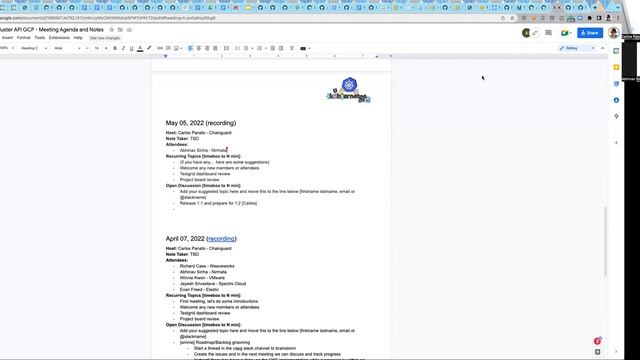
Task: Align text left
Action: tap(190, 48)
